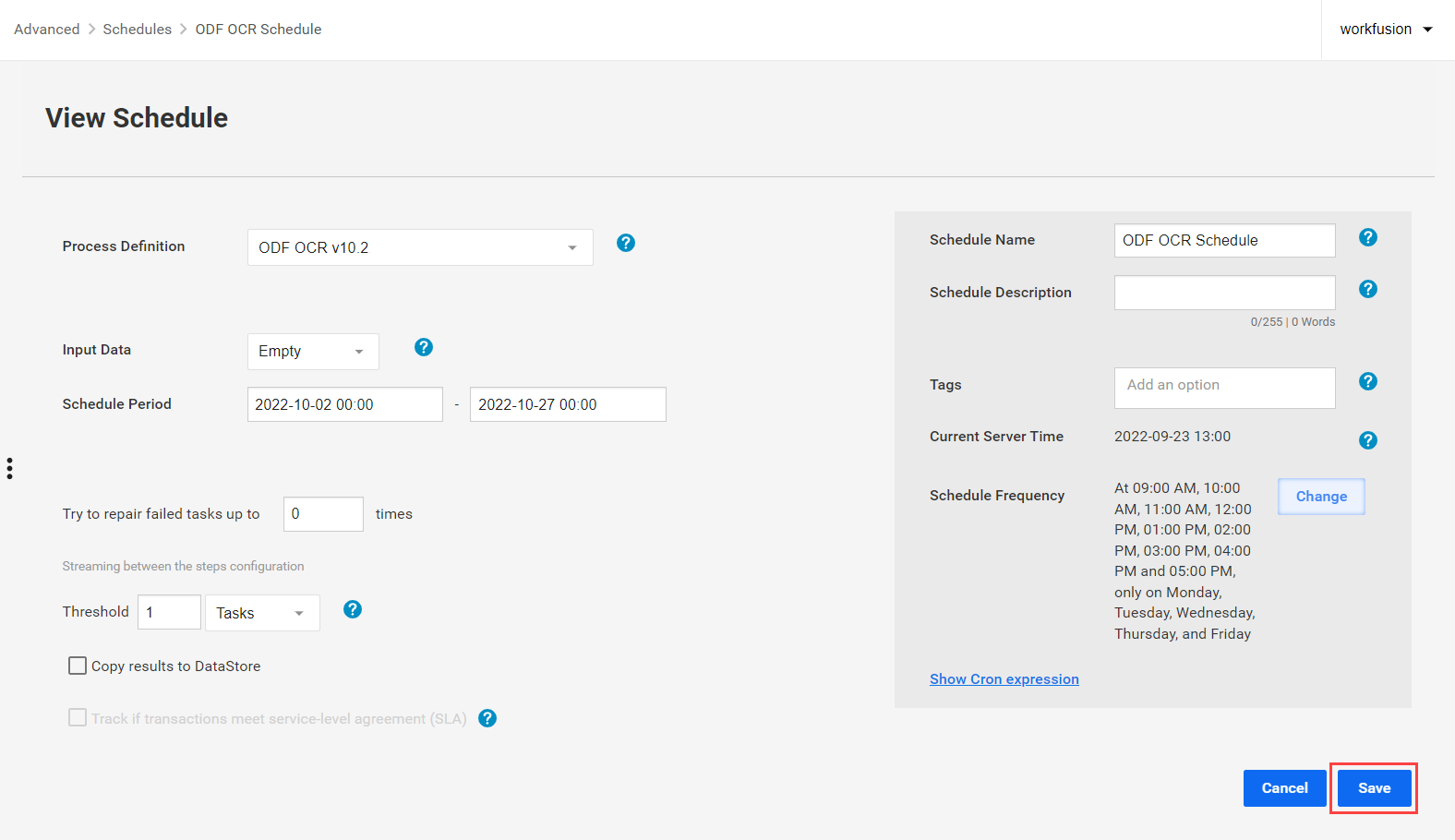Show help for Schedule Description
The image size is (1455, 840).
[x=1368, y=289]
